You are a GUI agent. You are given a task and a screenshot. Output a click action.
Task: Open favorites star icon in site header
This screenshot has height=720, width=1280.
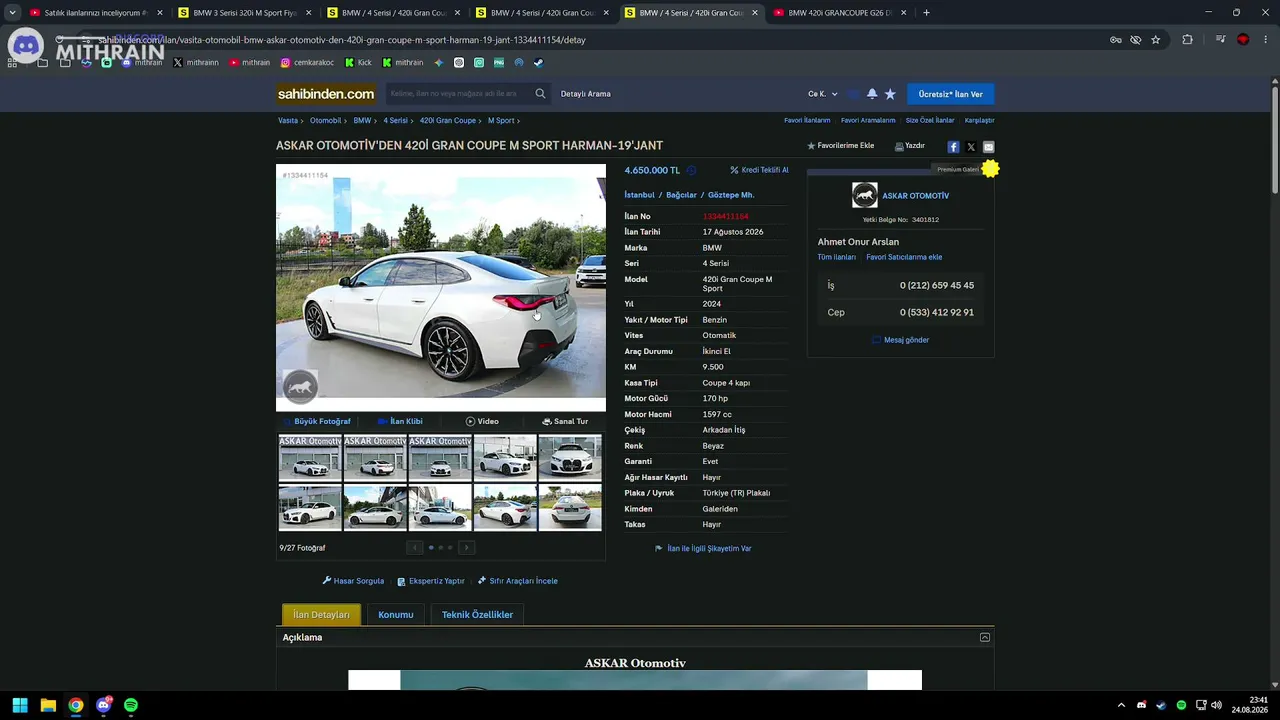pos(890,94)
